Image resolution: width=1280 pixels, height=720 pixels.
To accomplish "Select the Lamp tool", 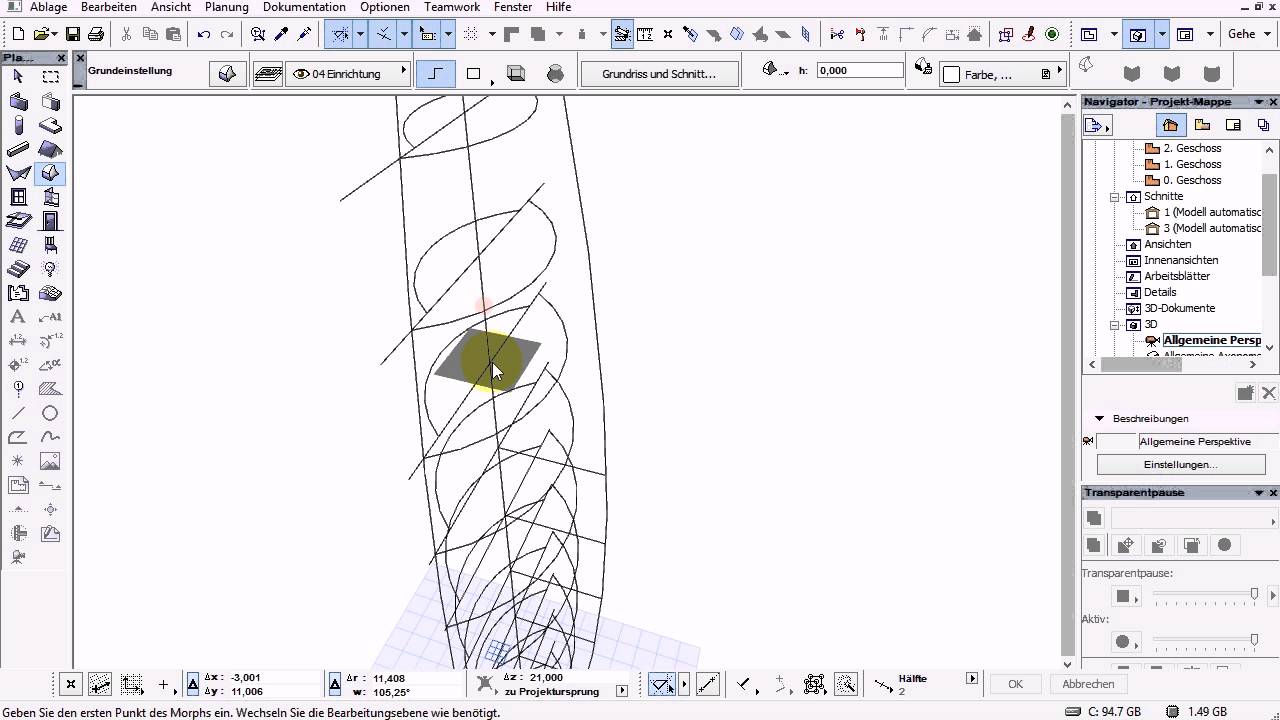I will tap(50, 269).
